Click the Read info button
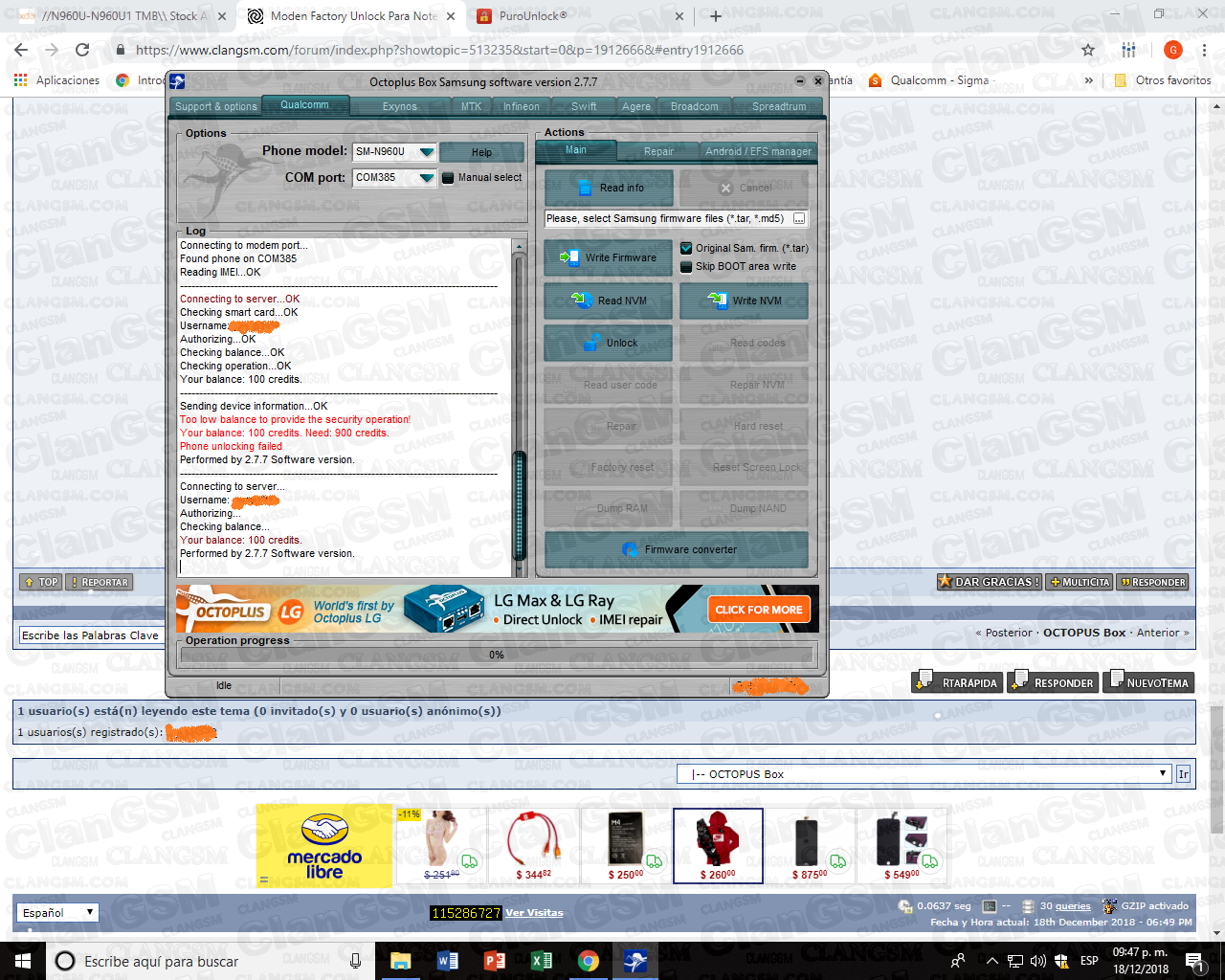Viewport: 1225px width, 980px height. [609, 188]
